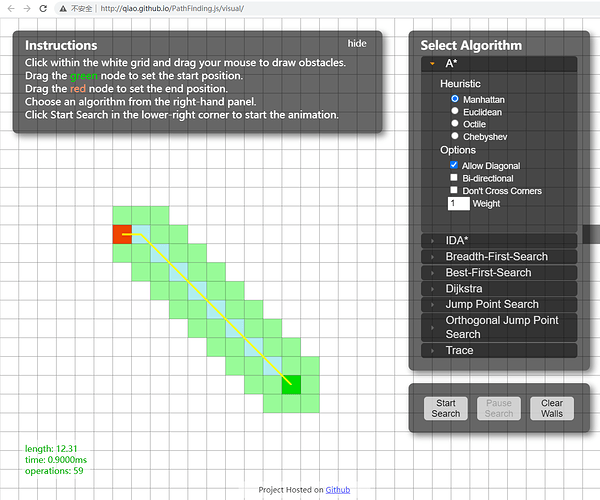Click the operations: 59 statistic

point(54,471)
